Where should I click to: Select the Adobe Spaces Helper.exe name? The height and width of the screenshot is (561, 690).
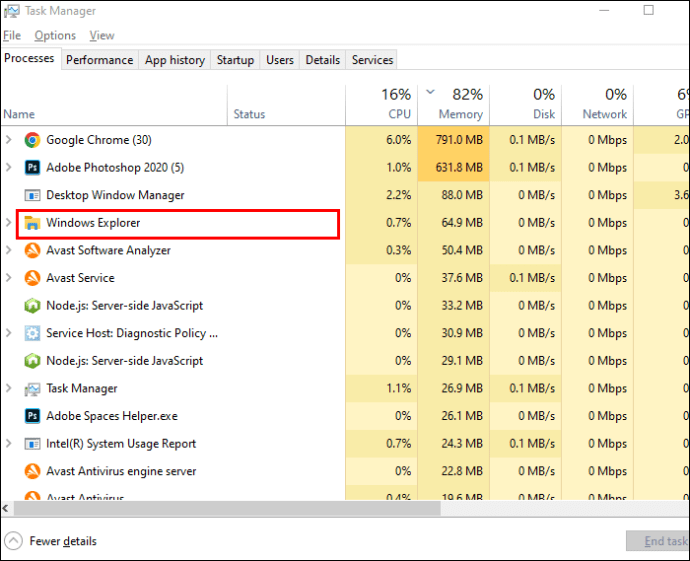(x=112, y=416)
